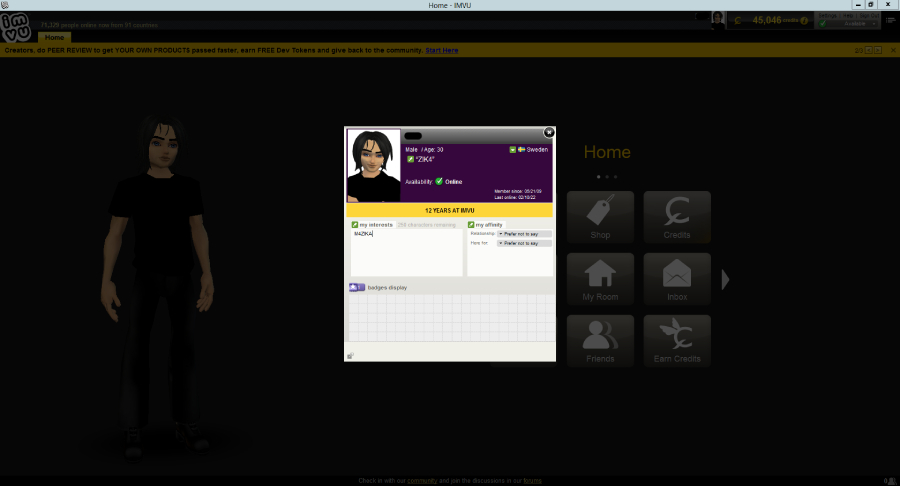Image resolution: width=900 pixels, height=486 pixels.
Task: Click Sign Out in header
Action: (868, 15)
